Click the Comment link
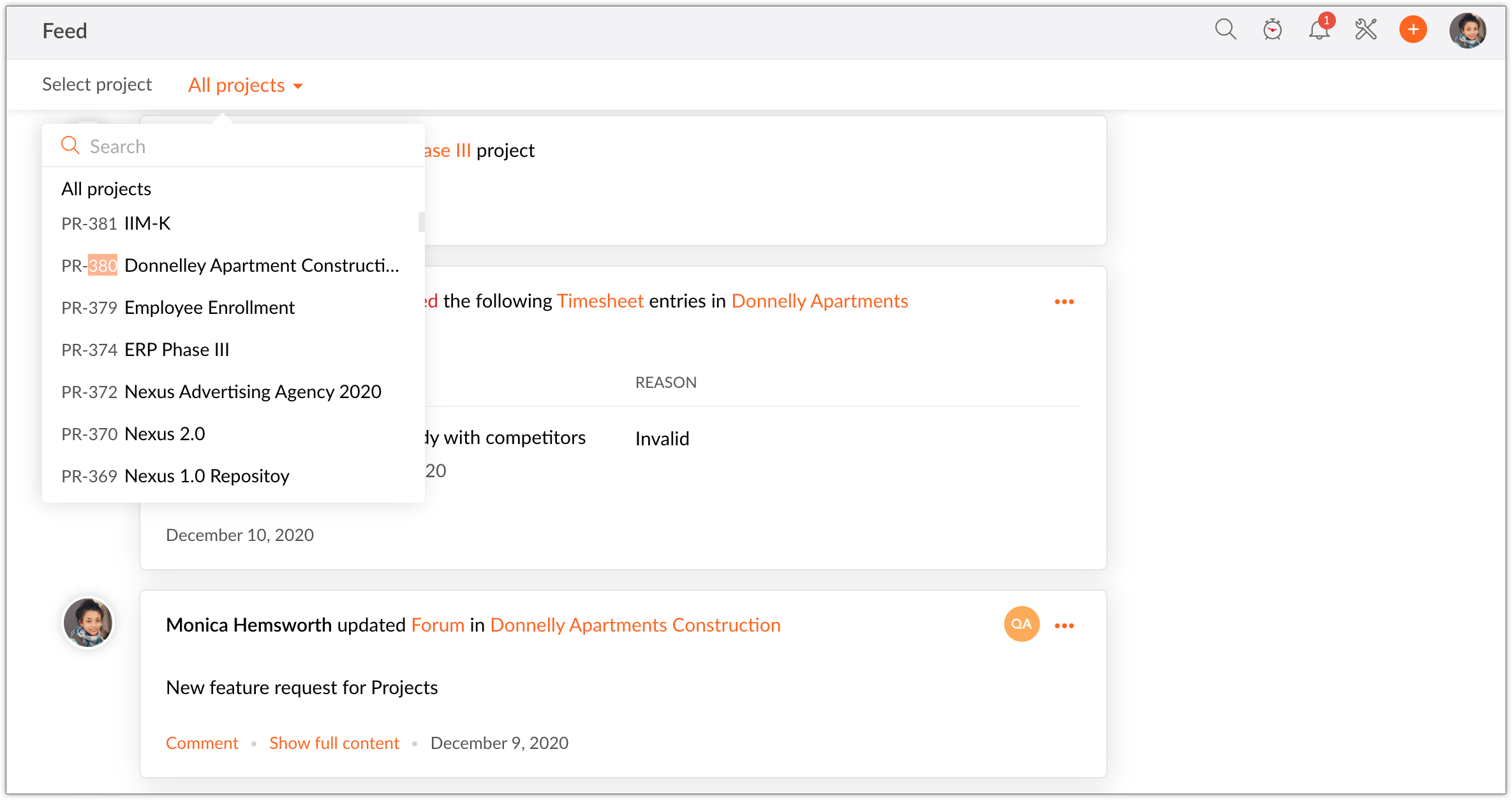This screenshot has width=1512, height=800. (202, 743)
